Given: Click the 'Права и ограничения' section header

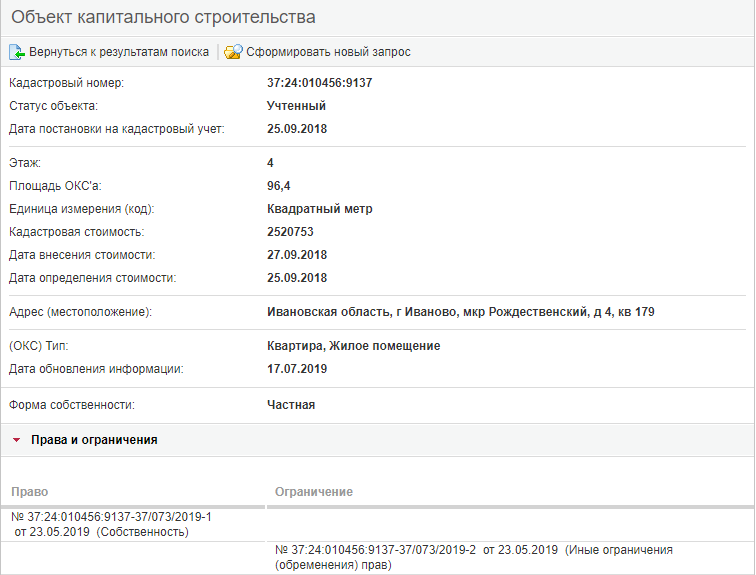Looking at the screenshot, I should click(94, 440).
